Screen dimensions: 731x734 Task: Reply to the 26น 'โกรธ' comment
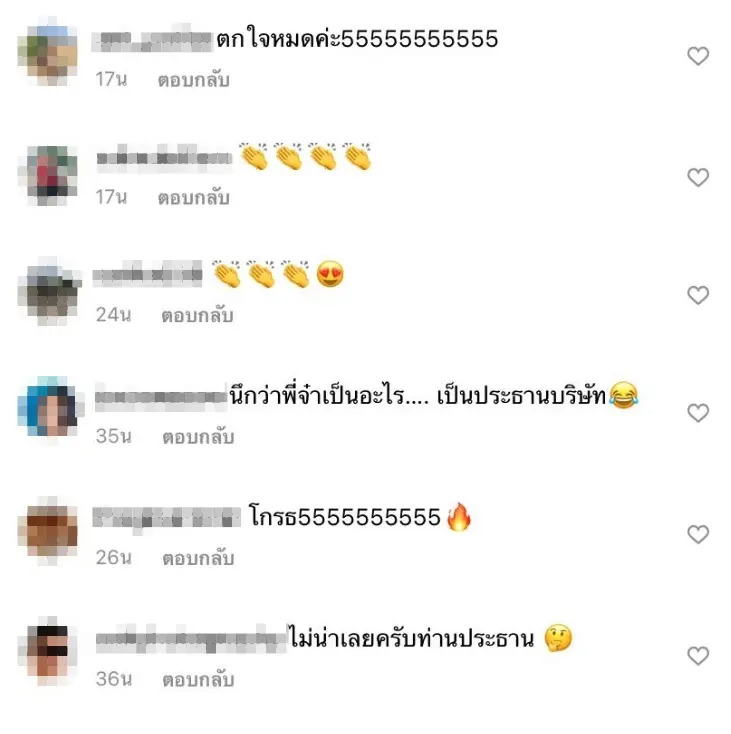198,558
